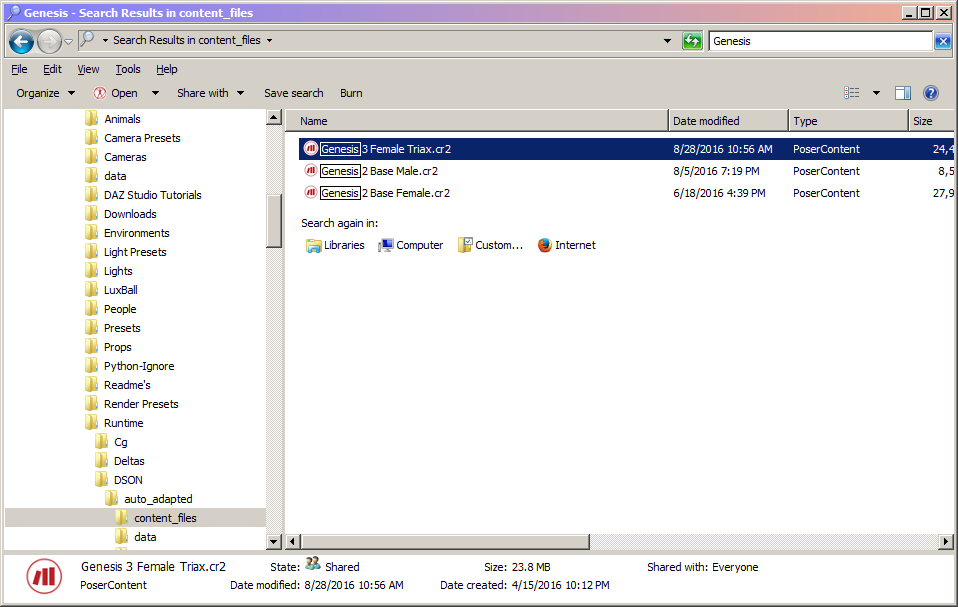The height and width of the screenshot is (607, 958).
Task: Open the Help menu
Action: click(166, 69)
